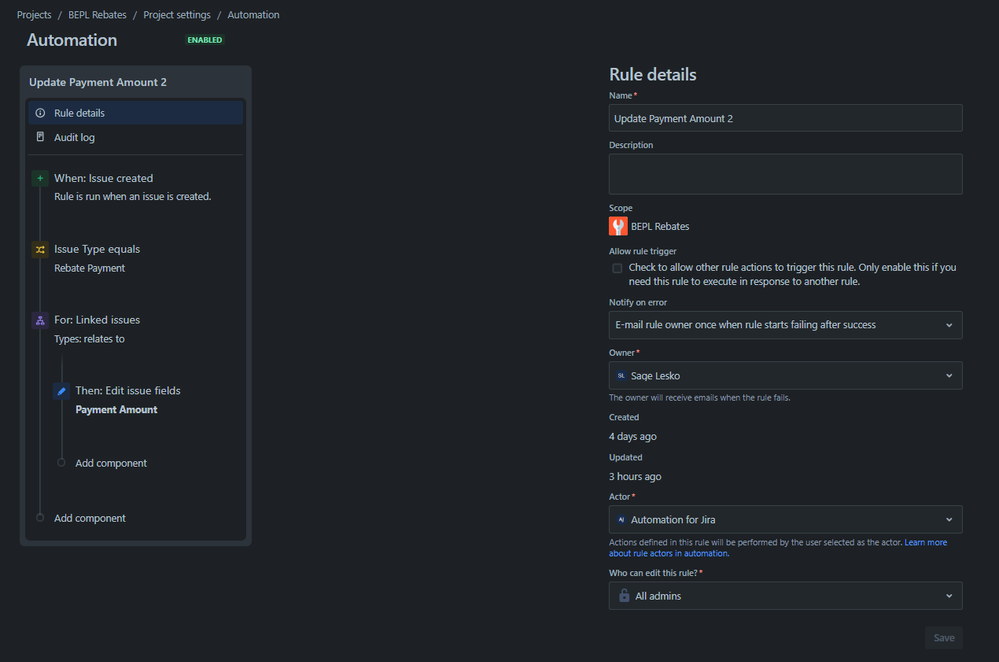The image size is (999, 662).
Task: Go to Projects in the breadcrumb
Action: 34,15
